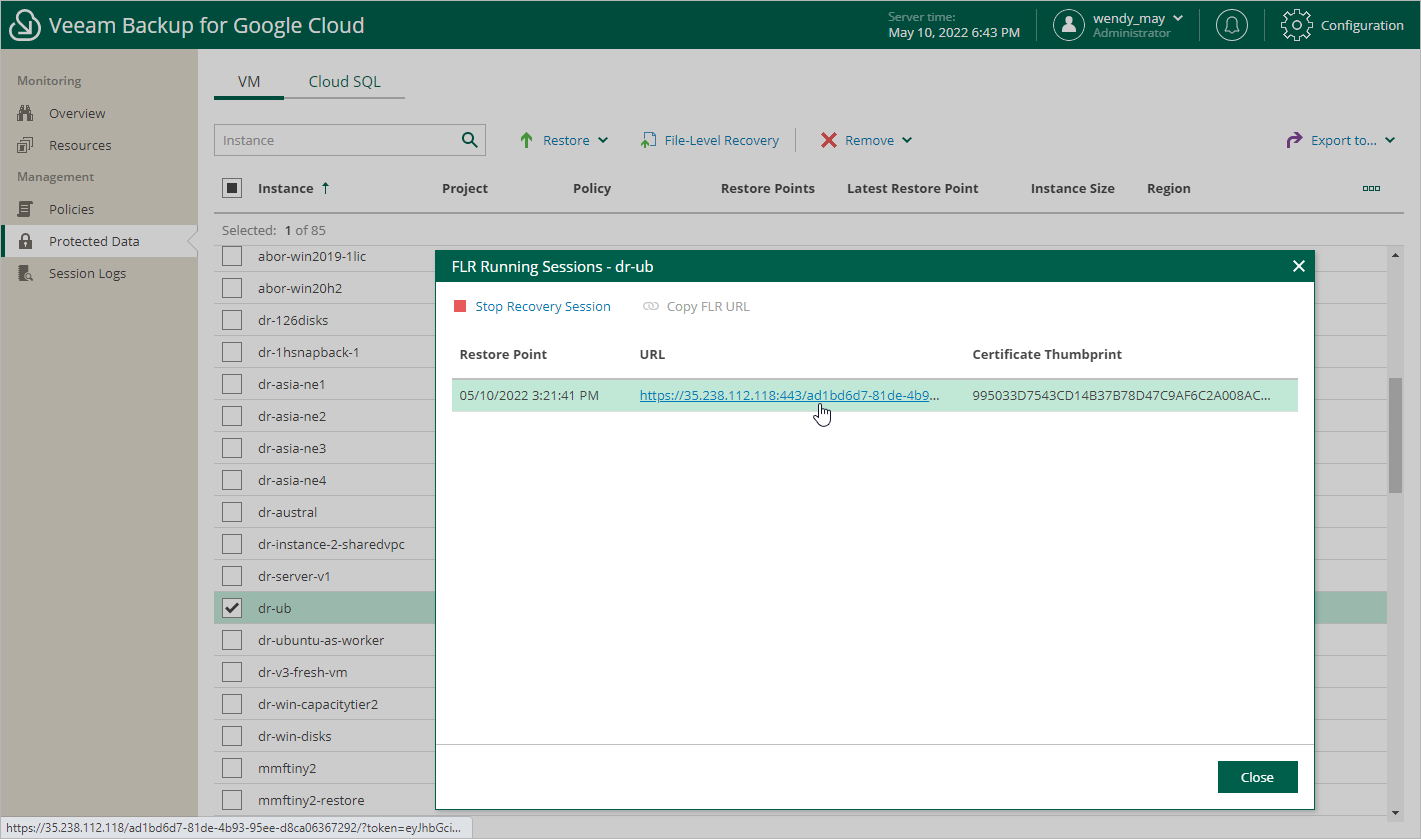Click the Session Logs icon

tap(26, 273)
